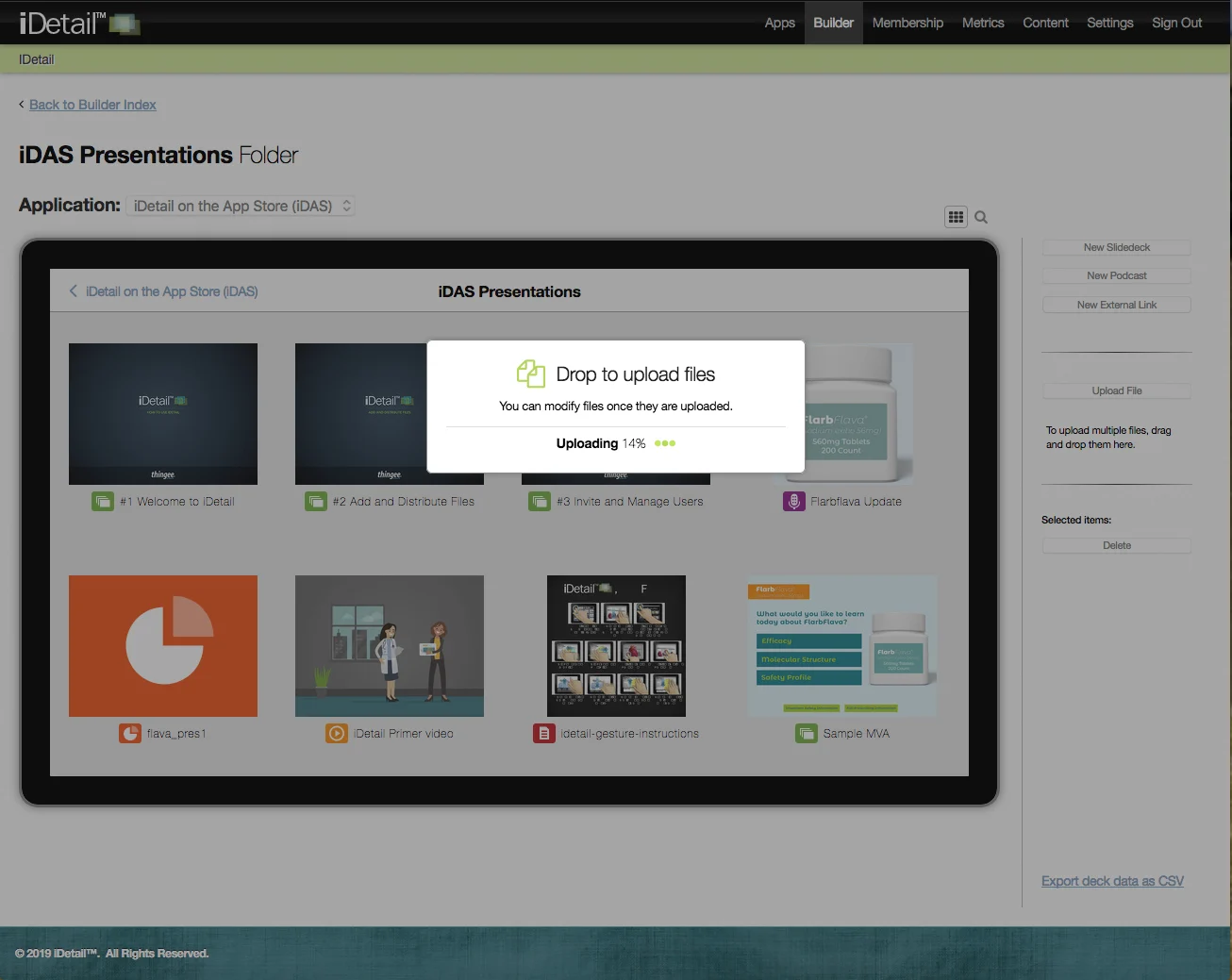Click the 'Uploading 14%' status text
The height and width of the screenshot is (980, 1232).
601,443
